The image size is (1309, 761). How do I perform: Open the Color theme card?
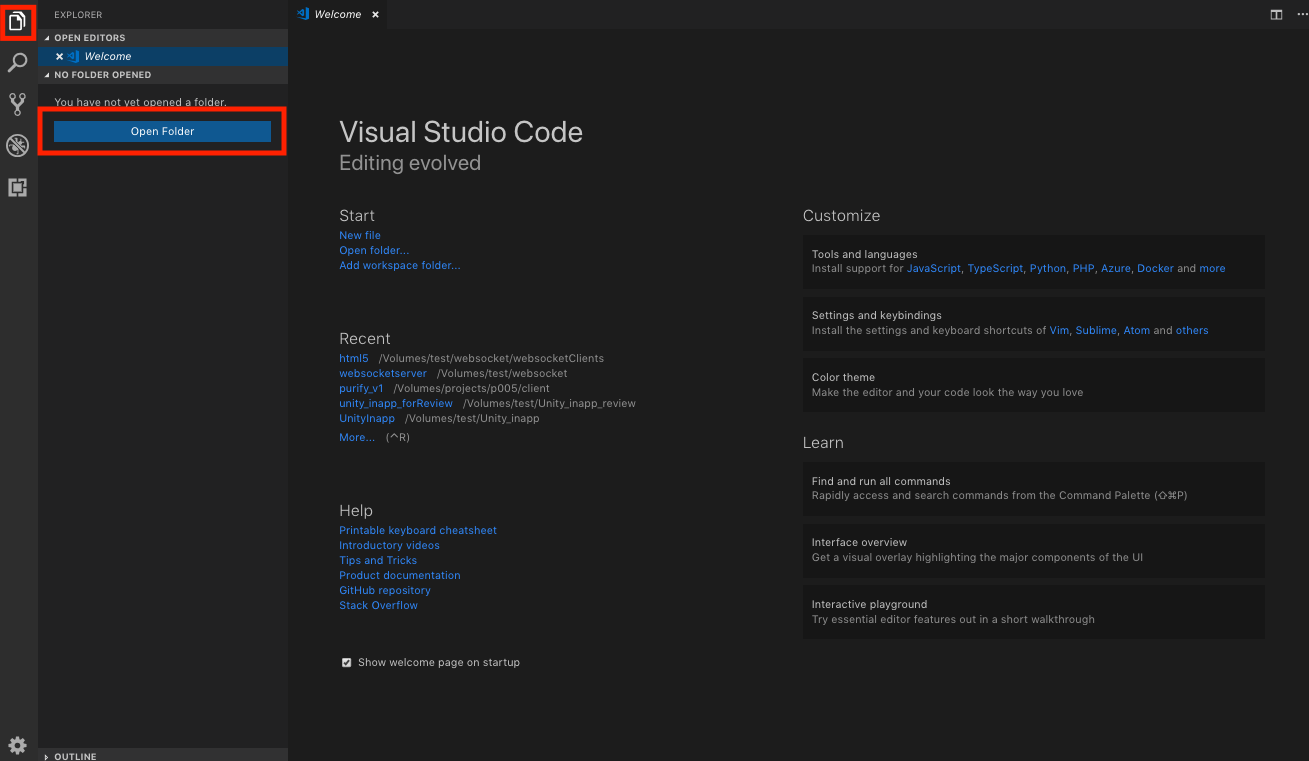pos(1033,385)
